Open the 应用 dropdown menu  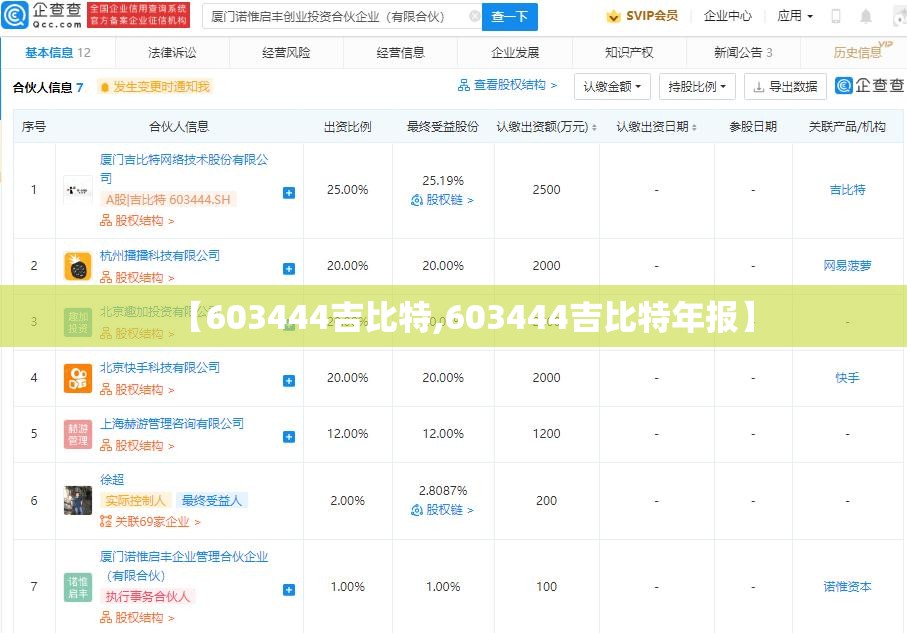pyautogui.click(x=795, y=16)
